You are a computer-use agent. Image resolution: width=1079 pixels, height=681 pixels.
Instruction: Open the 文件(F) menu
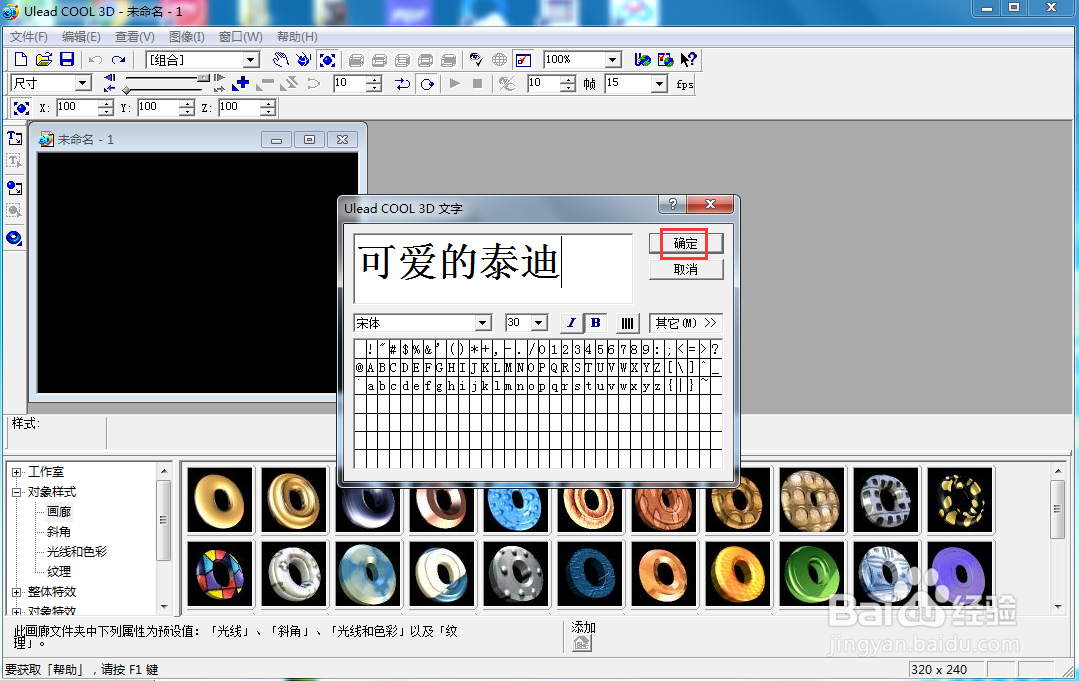28,36
